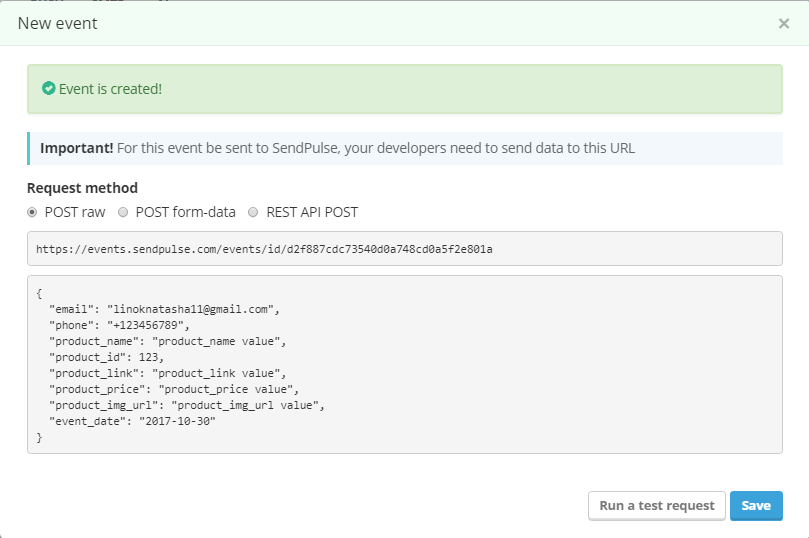Click the green checkmark success icon

tap(48, 89)
